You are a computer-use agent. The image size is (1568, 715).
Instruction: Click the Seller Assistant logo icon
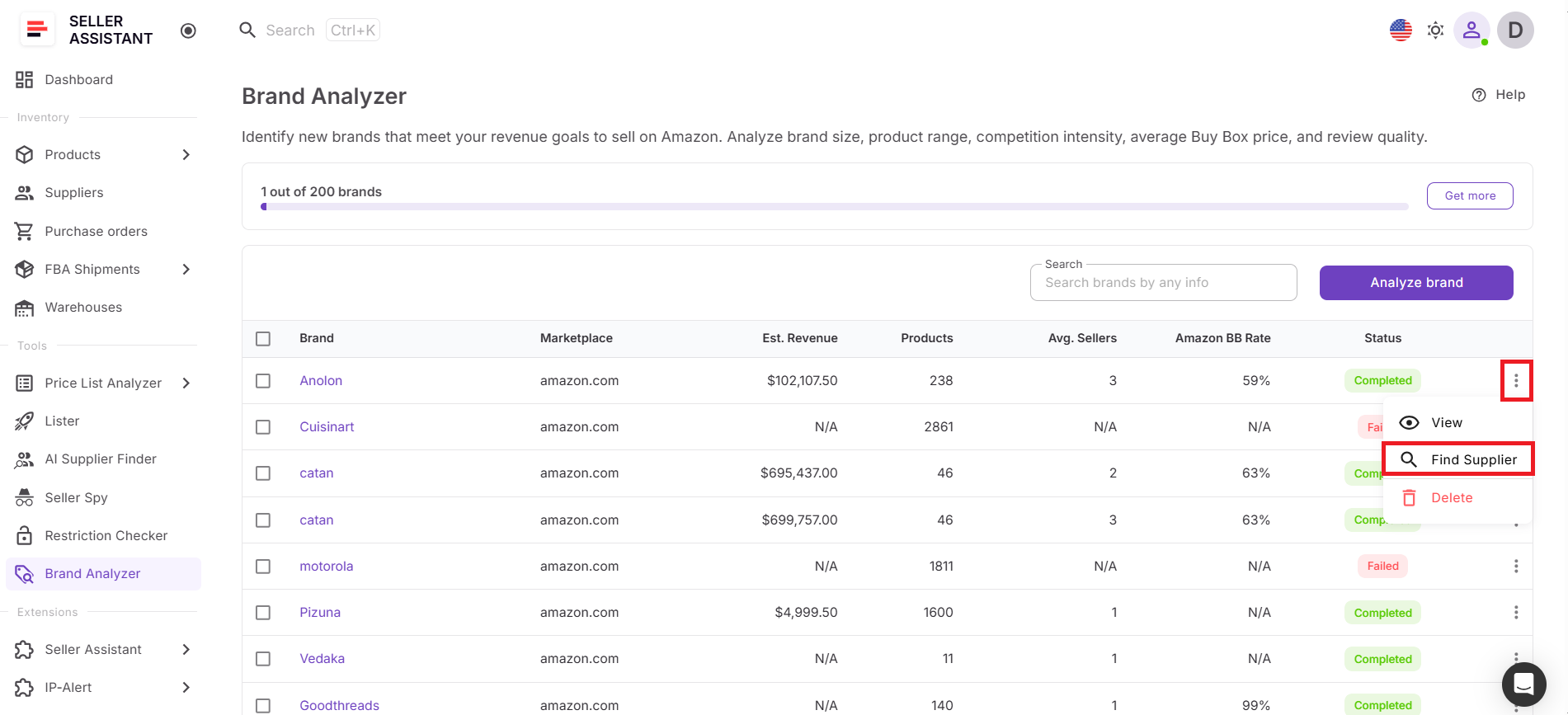pos(37,30)
